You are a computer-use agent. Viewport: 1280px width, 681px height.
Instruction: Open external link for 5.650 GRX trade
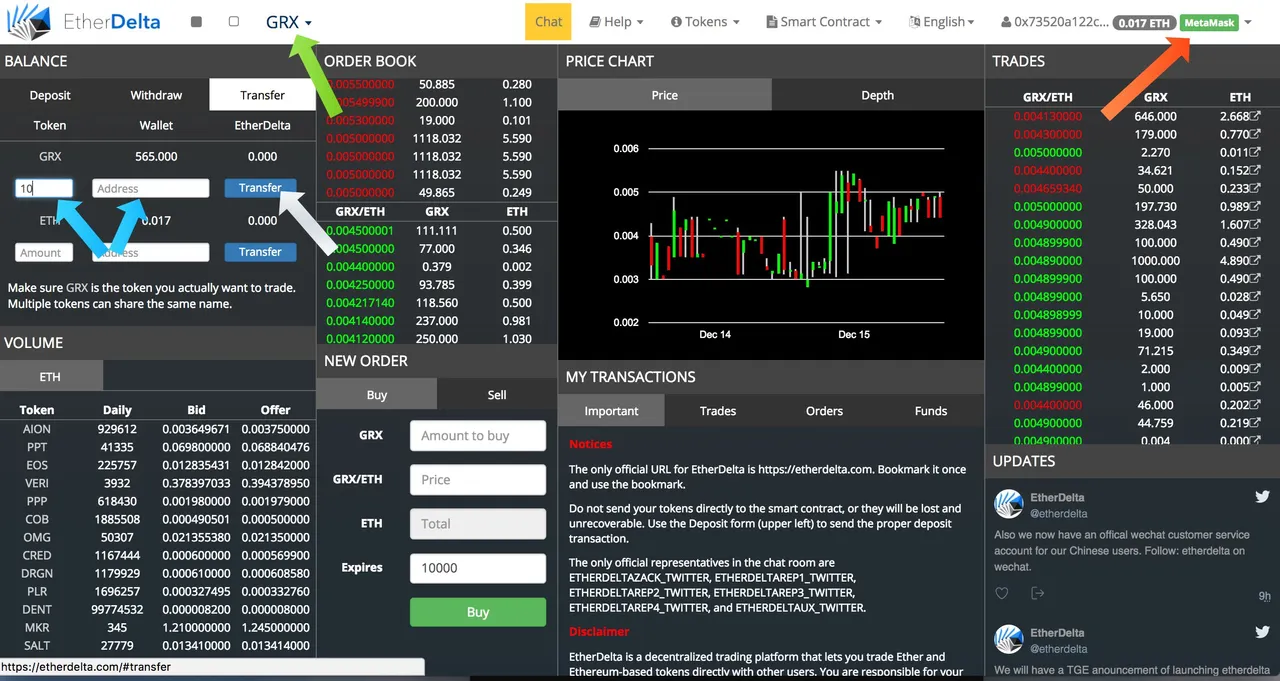click(x=1255, y=297)
